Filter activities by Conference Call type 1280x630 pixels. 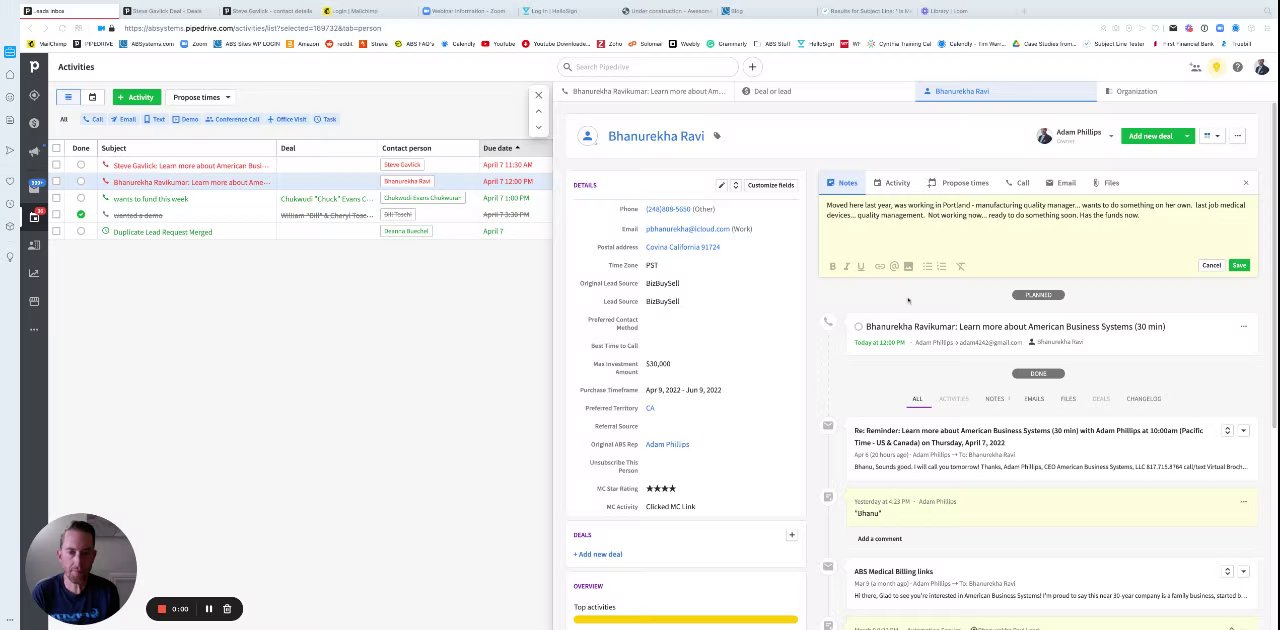232,119
